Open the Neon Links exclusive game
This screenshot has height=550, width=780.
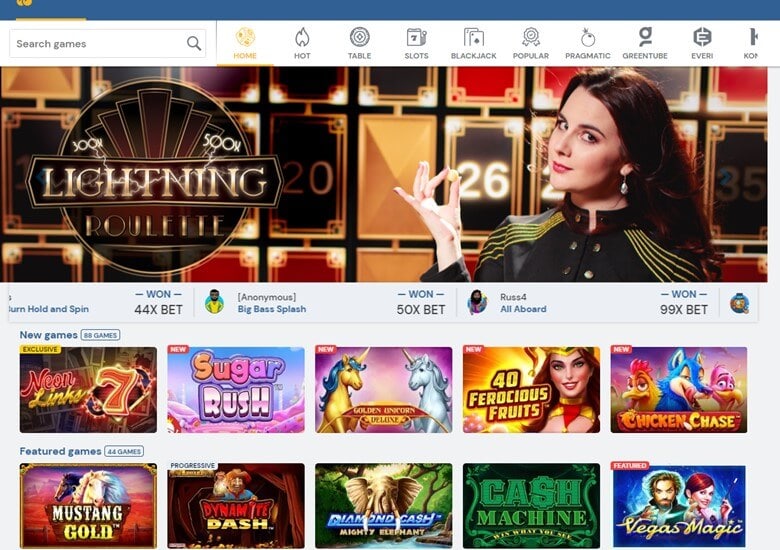tap(88, 389)
